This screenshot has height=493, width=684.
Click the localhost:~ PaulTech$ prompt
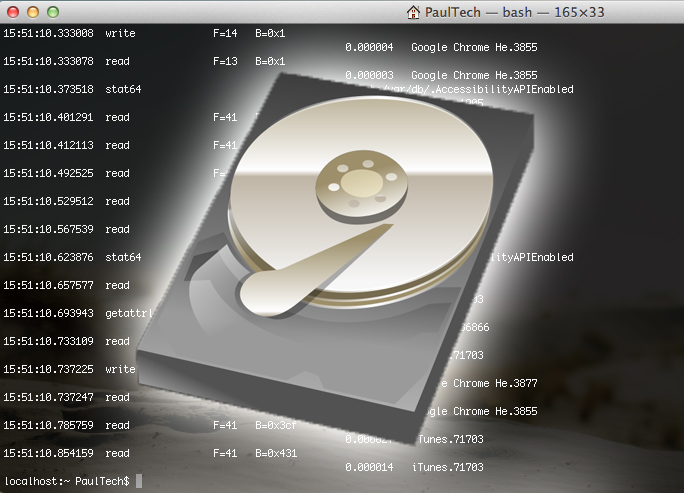coord(66,481)
